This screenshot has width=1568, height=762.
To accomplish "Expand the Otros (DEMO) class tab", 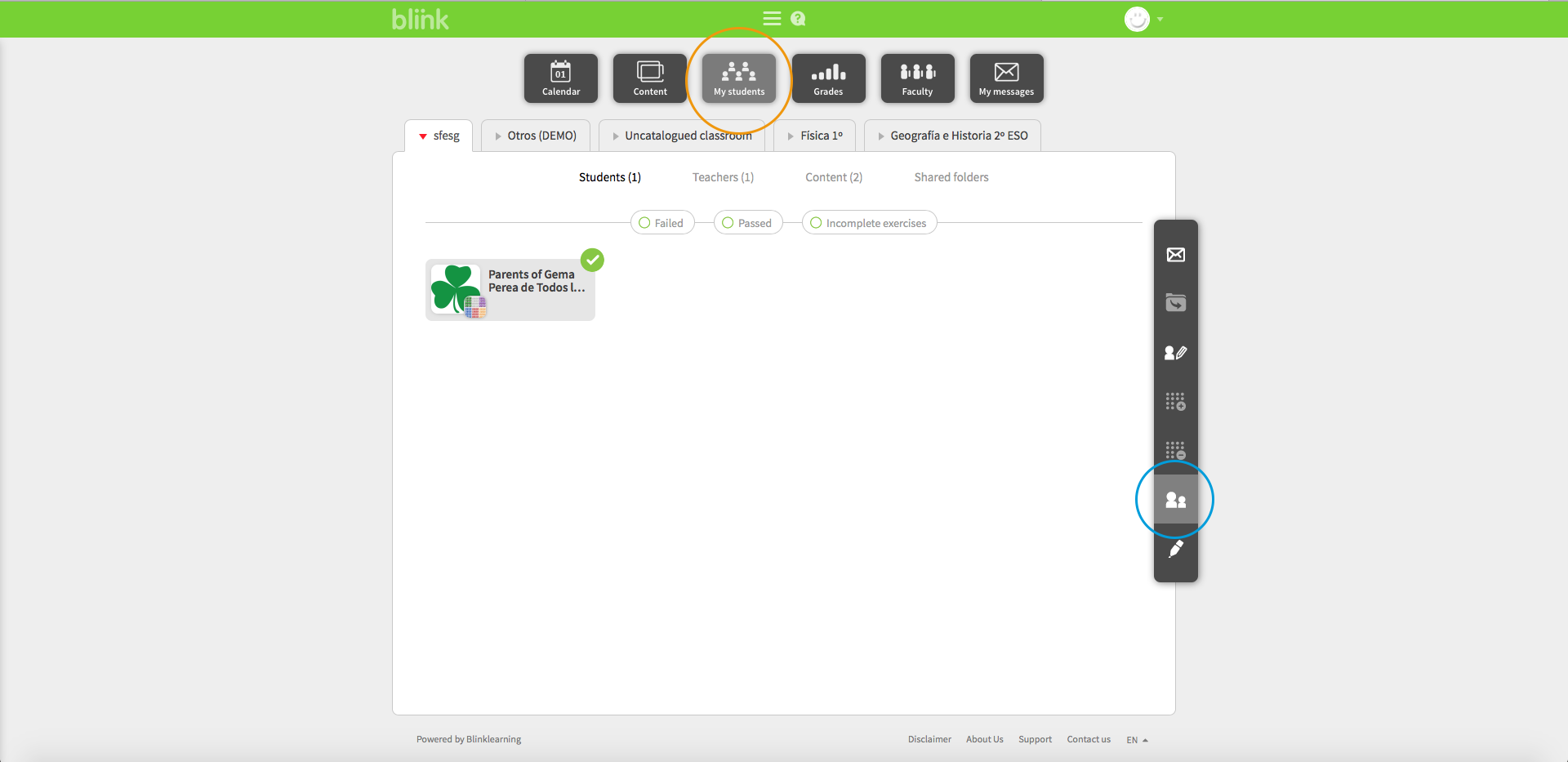I will [536, 136].
